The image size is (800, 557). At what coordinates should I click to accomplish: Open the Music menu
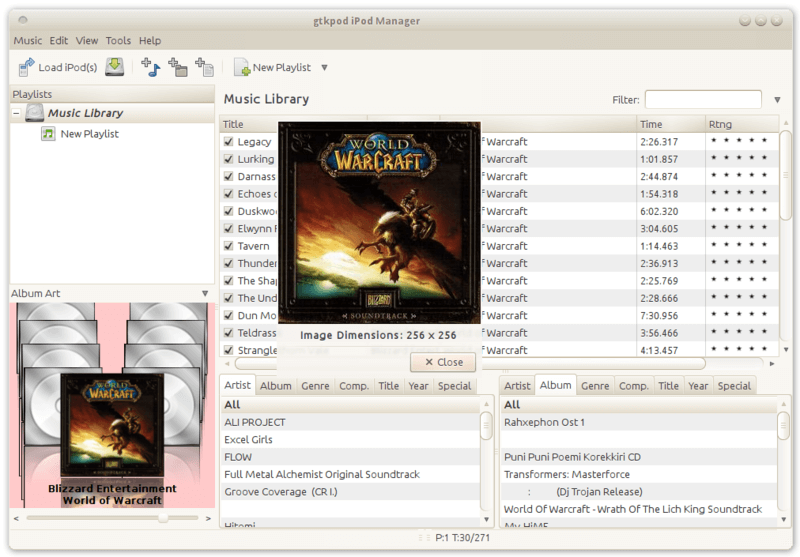point(28,40)
